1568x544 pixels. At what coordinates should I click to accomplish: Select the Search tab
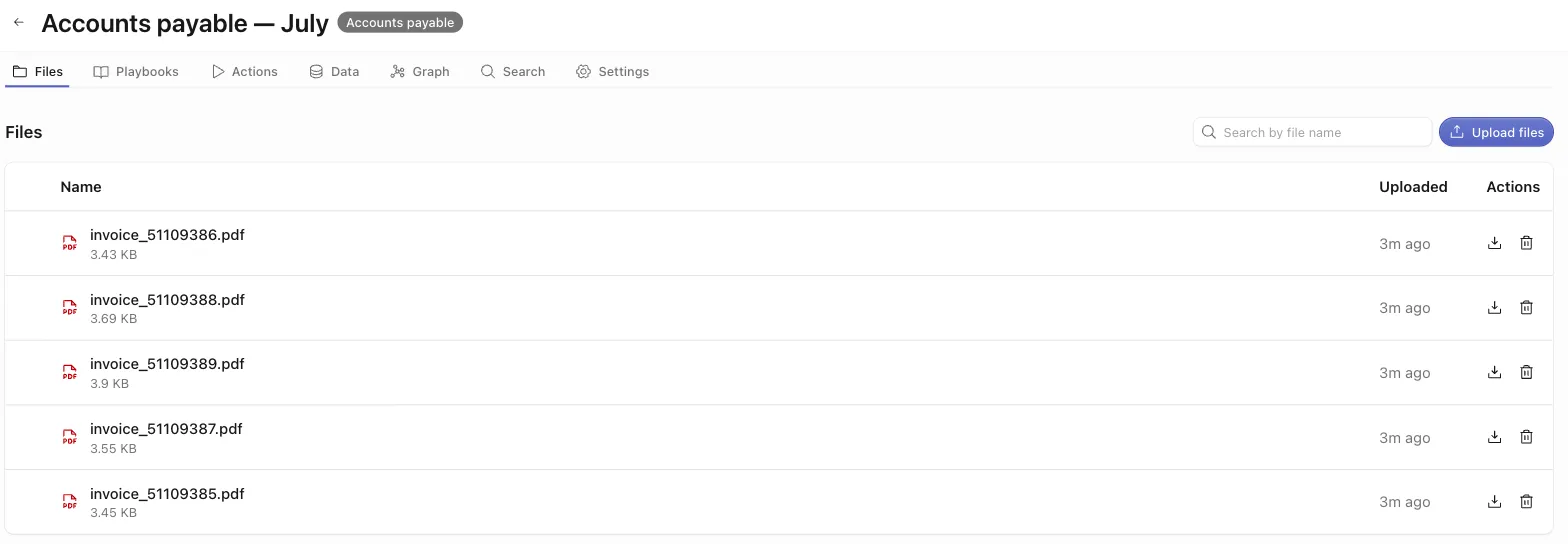[513, 72]
